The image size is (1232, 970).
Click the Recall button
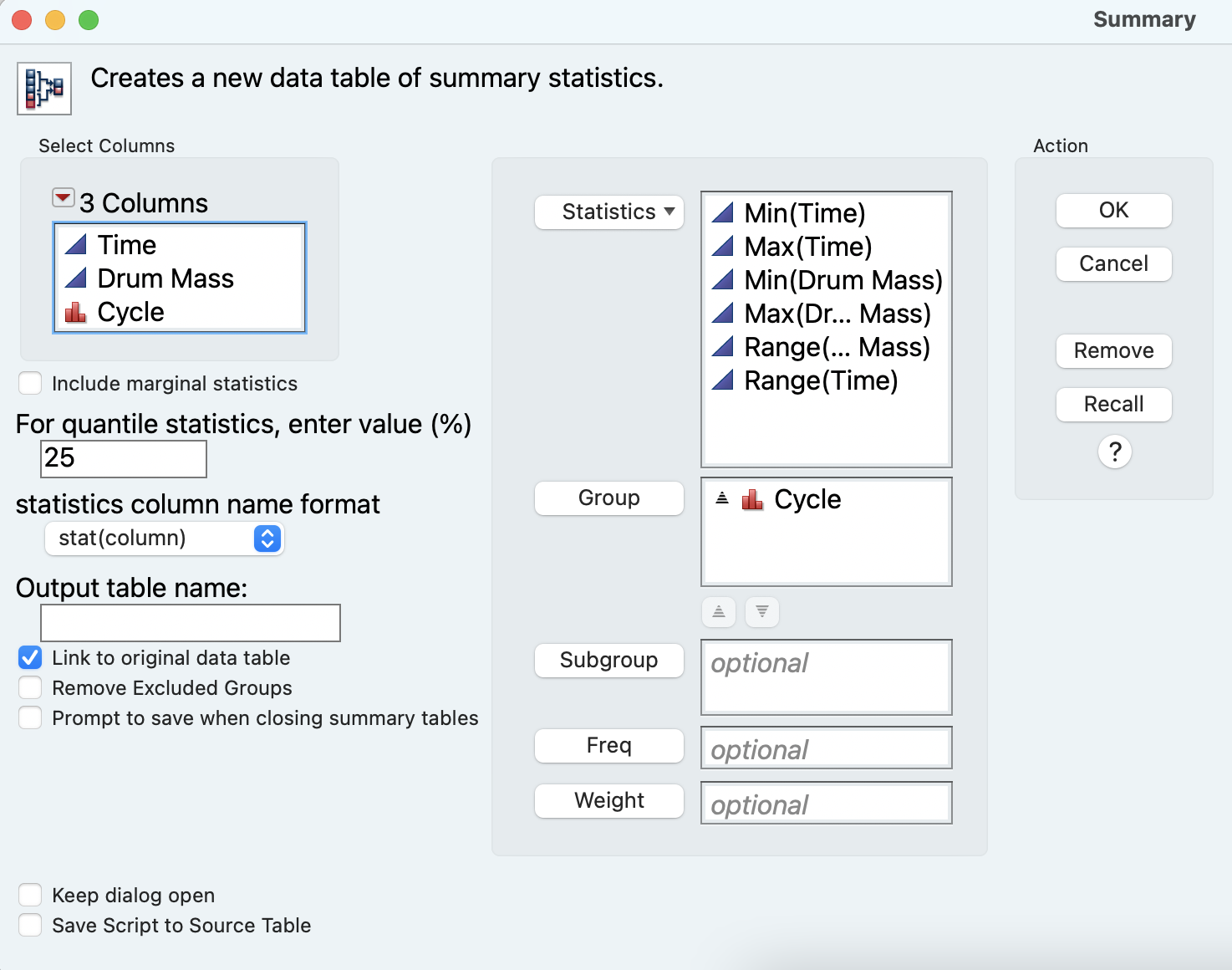click(1113, 405)
